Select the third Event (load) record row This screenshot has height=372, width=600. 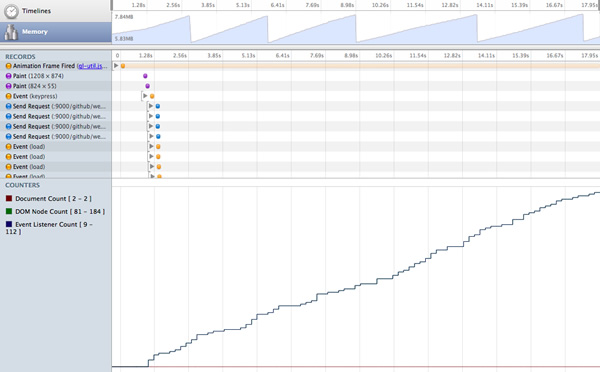pyautogui.click(x=55, y=167)
